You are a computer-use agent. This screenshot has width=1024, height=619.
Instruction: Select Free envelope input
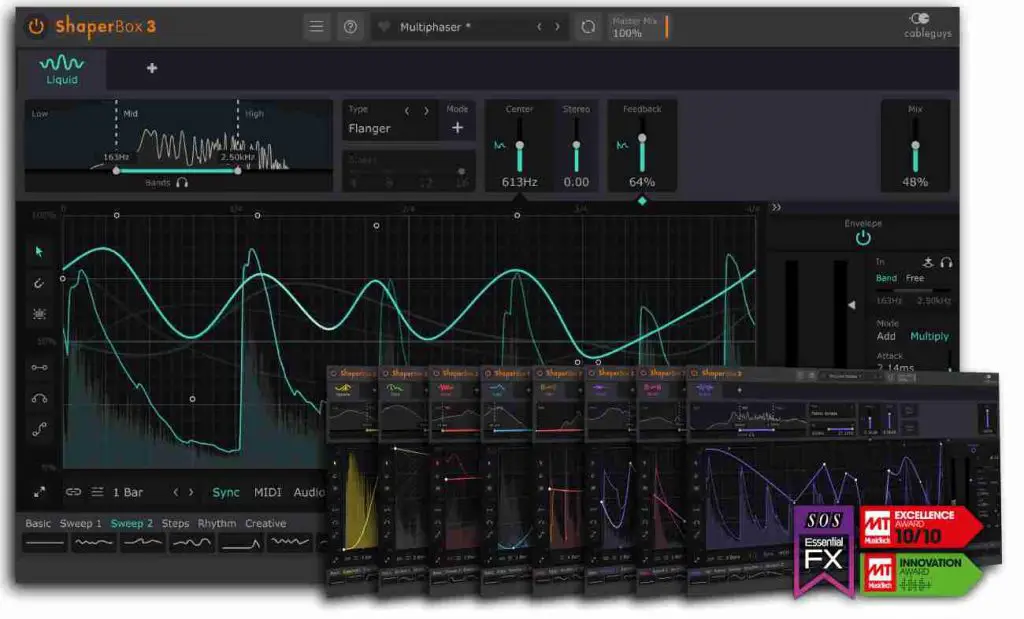(x=915, y=278)
